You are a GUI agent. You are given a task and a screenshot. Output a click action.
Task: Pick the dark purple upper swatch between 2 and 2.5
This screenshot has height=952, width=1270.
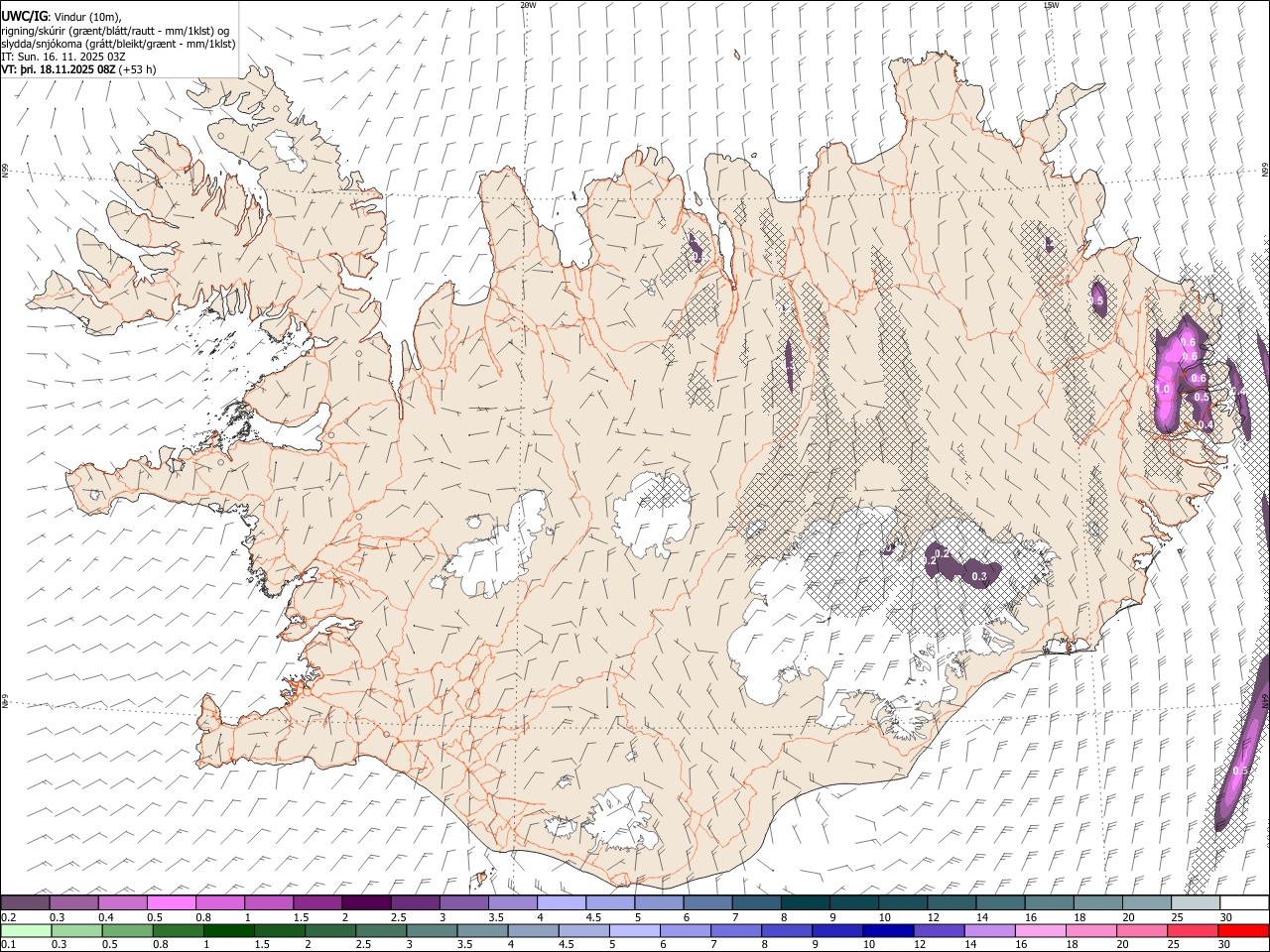click(x=366, y=902)
